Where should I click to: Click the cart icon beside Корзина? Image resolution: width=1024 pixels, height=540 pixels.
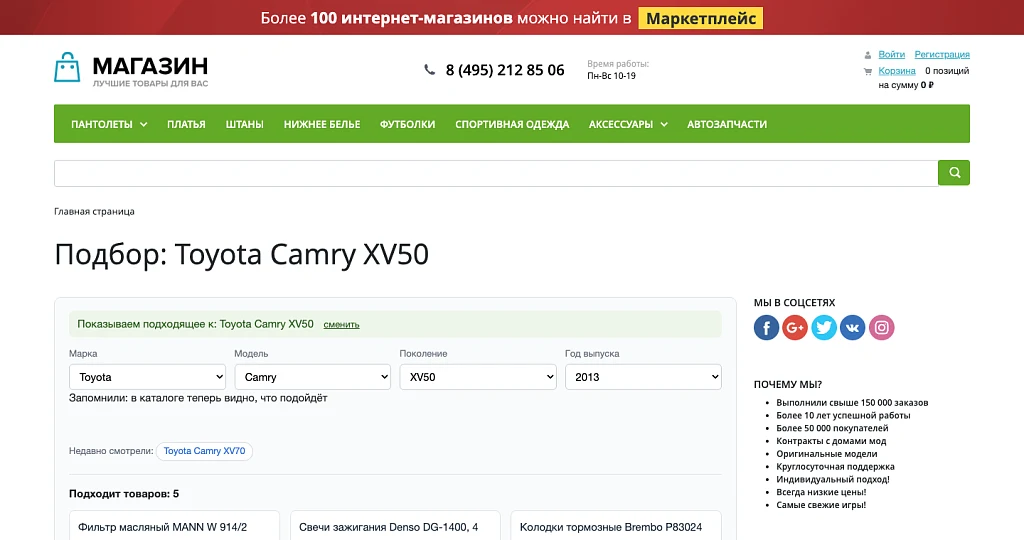(x=868, y=71)
